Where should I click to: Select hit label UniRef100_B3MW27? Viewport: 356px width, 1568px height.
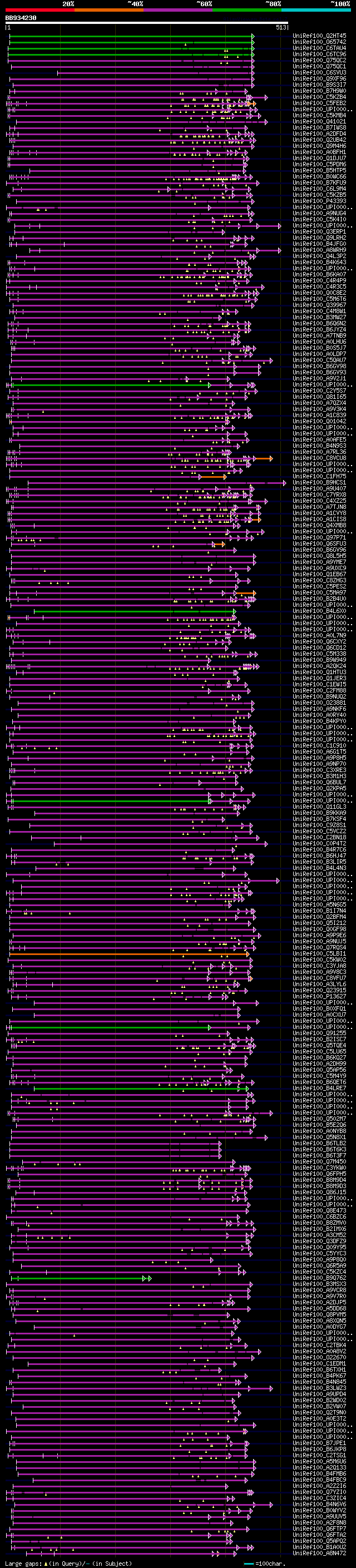click(319, 317)
